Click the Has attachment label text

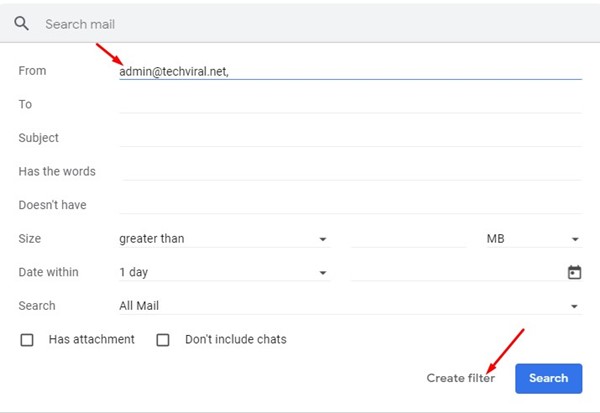click(91, 340)
